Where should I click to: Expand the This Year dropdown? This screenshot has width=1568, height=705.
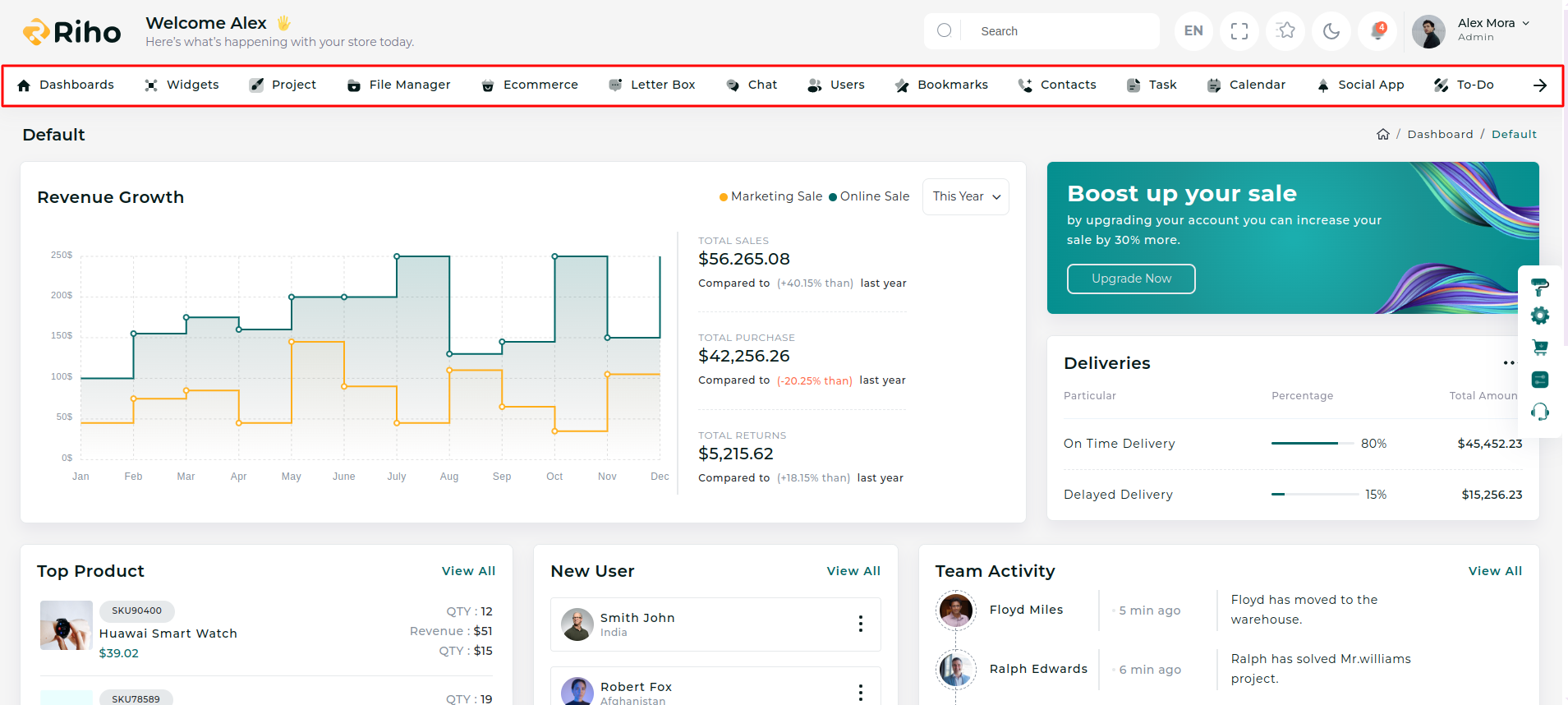click(965, 196)
